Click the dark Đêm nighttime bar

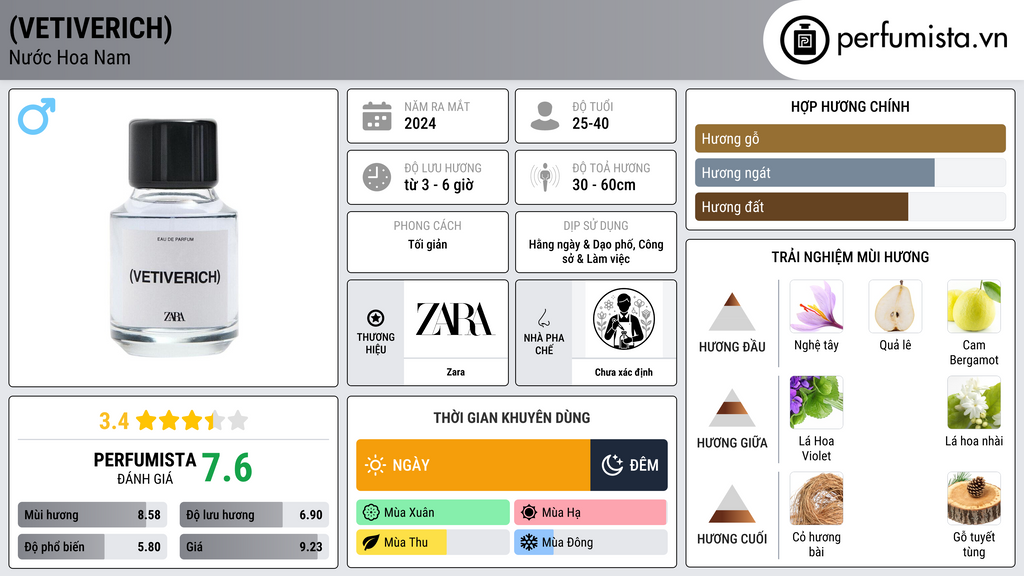[x=629, y=465]
